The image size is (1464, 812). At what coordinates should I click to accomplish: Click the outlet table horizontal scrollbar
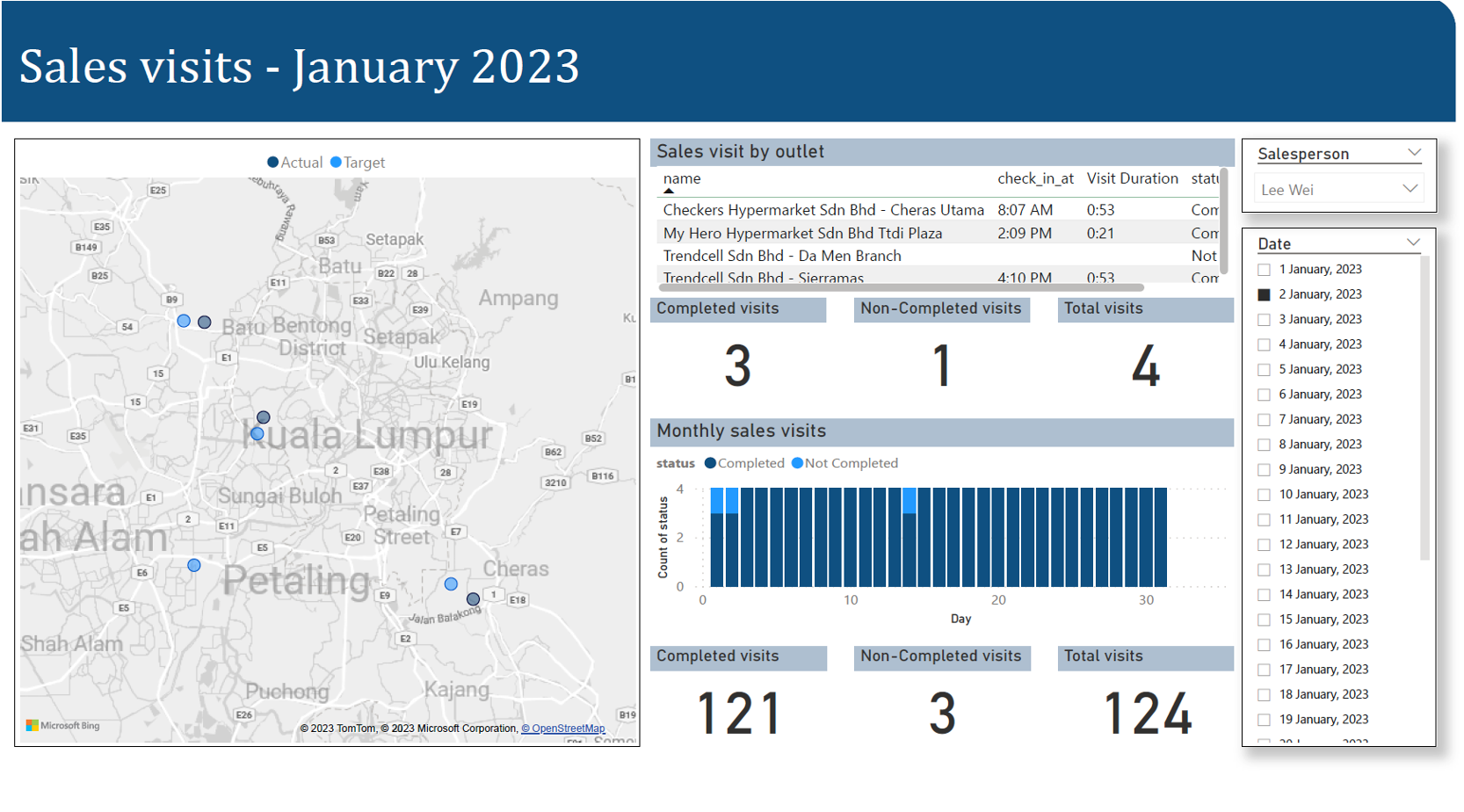(x=901, y=287)
